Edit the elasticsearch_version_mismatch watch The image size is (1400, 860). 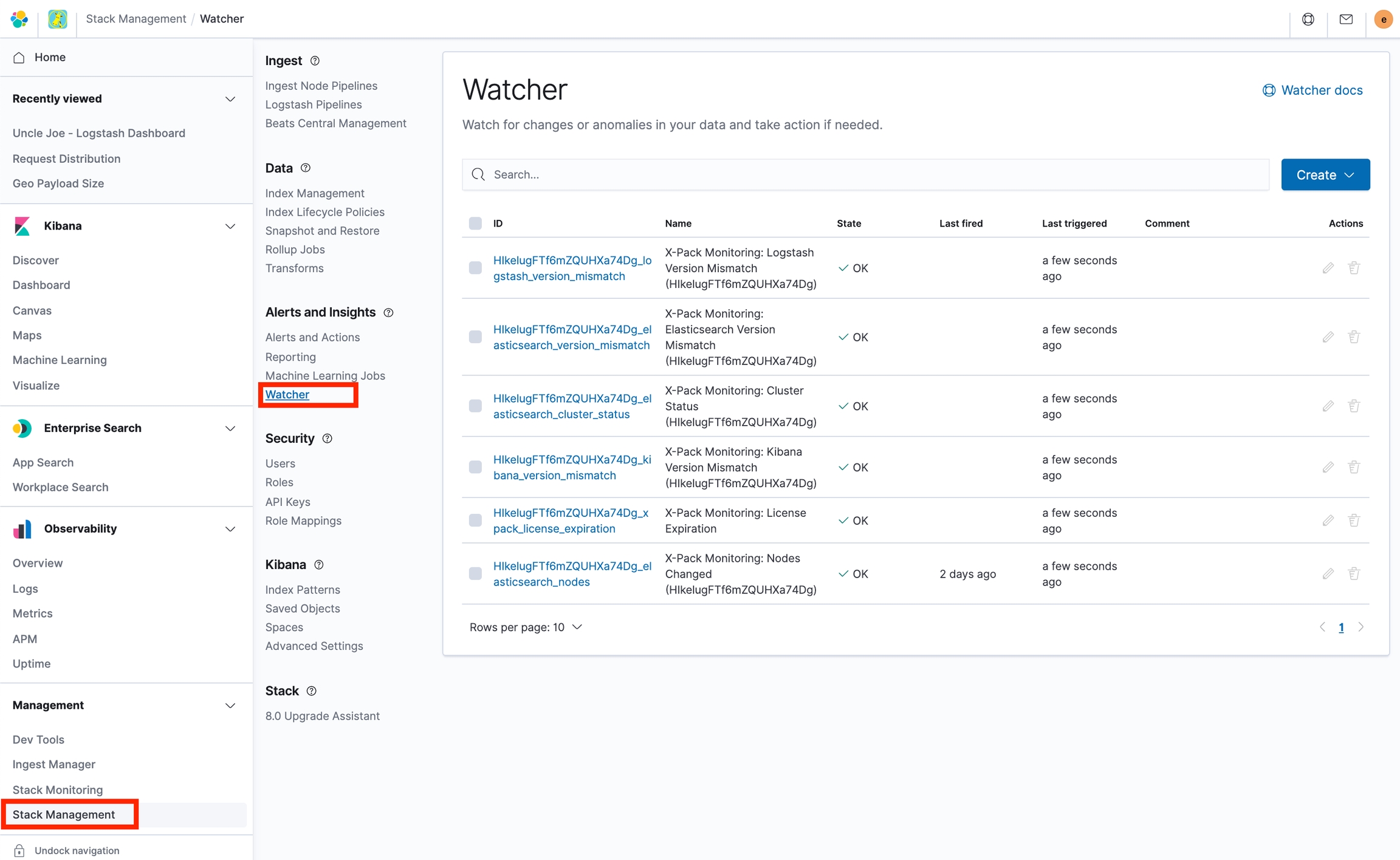point(1328,337)
